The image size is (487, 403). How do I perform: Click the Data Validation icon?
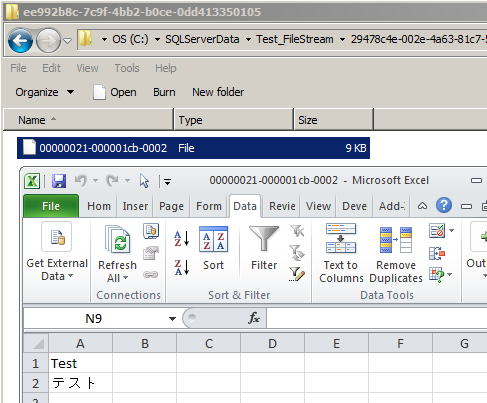pos(437,230)
